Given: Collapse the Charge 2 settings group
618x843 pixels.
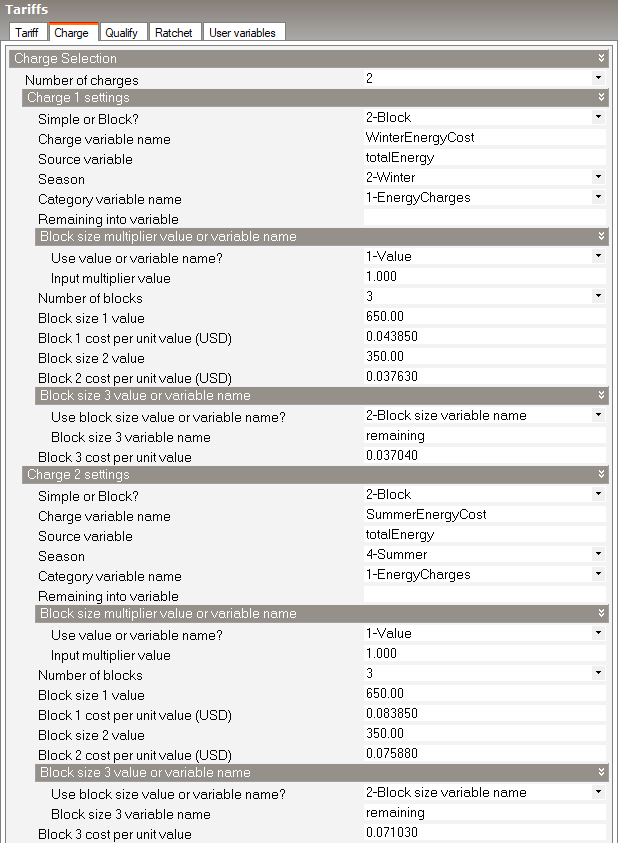Looking at the screenshot, I should coord(601,474).
